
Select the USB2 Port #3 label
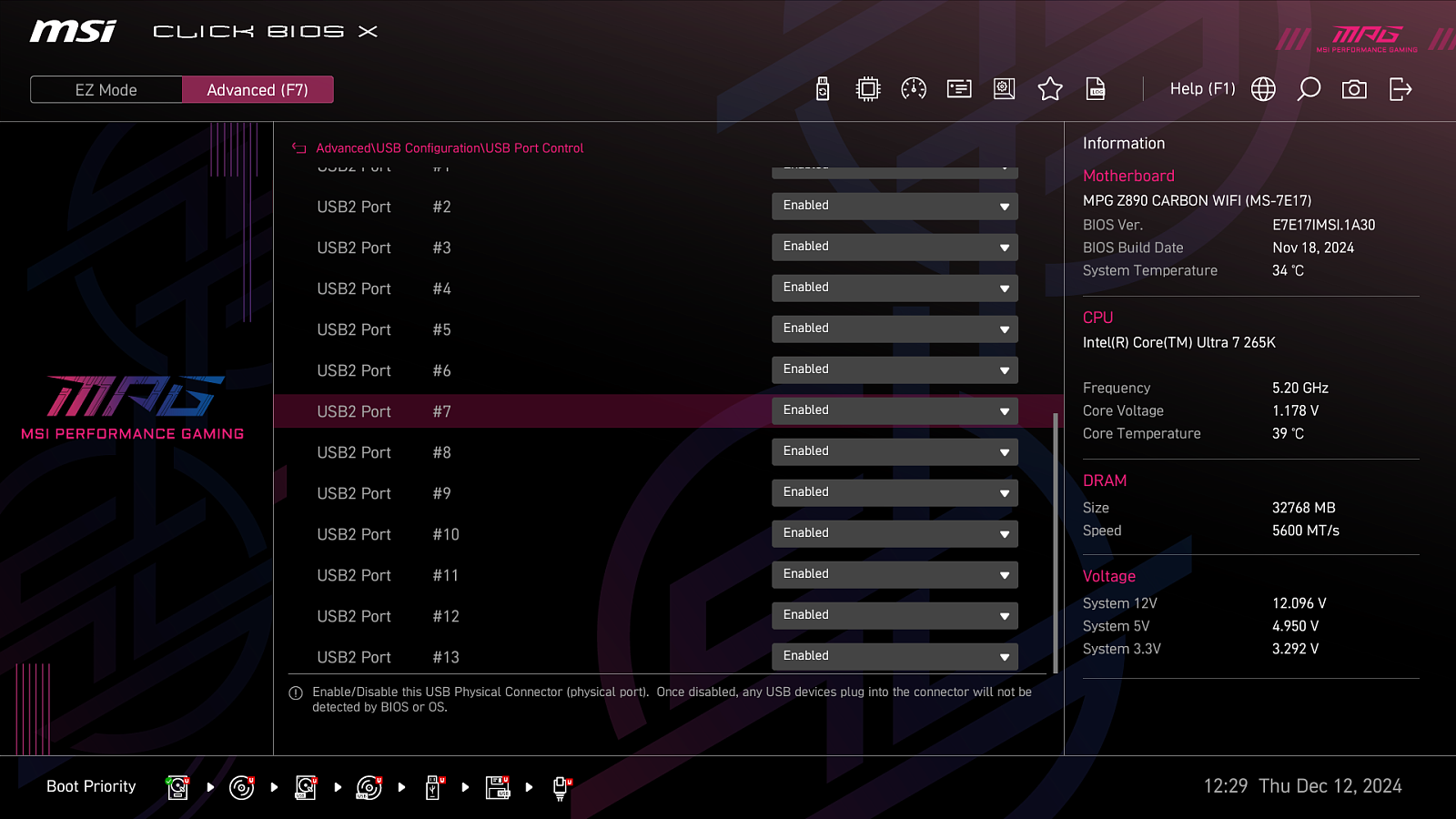click(x=384, y=248)
